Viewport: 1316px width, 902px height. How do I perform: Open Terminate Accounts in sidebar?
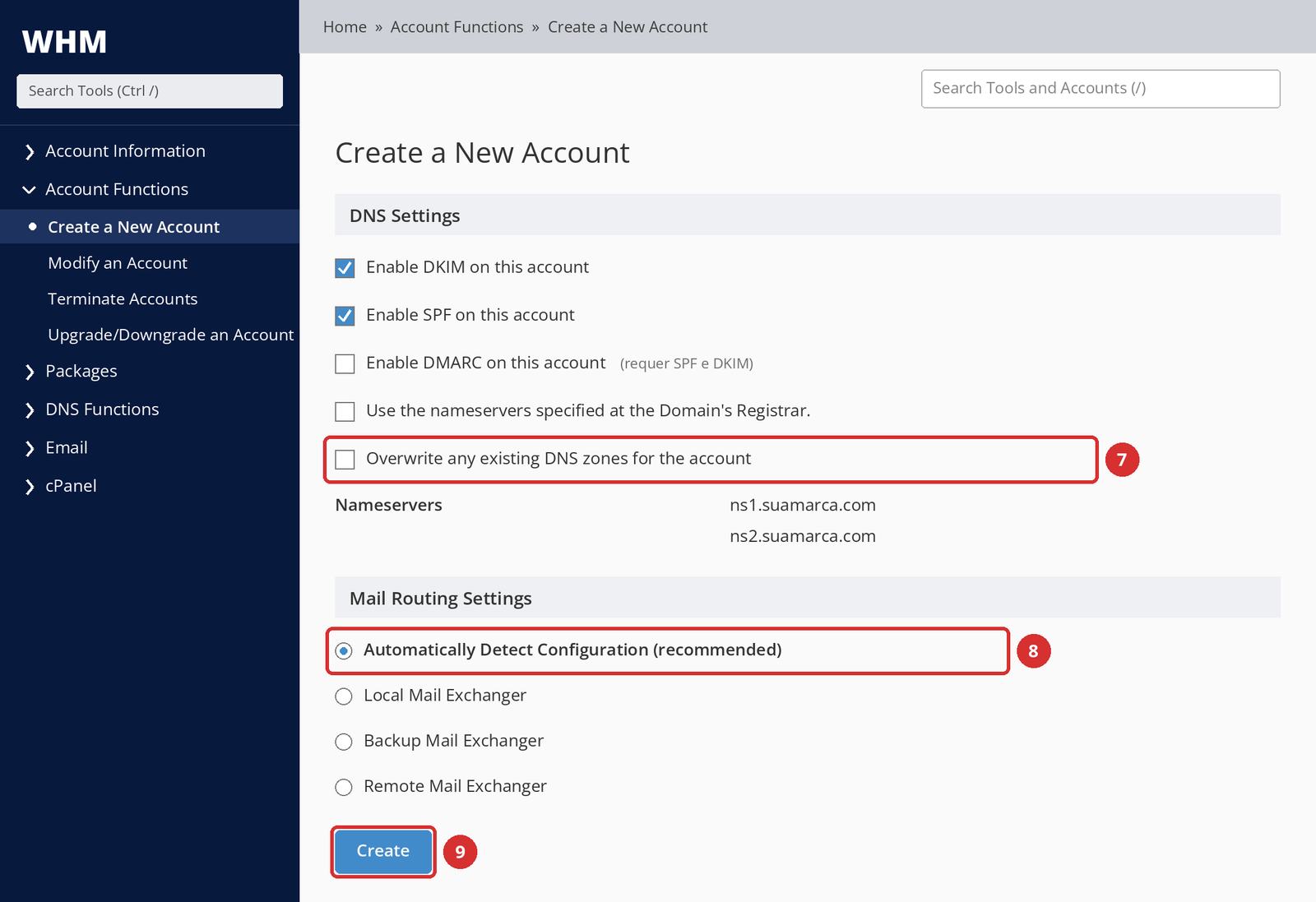click(123, 299)
